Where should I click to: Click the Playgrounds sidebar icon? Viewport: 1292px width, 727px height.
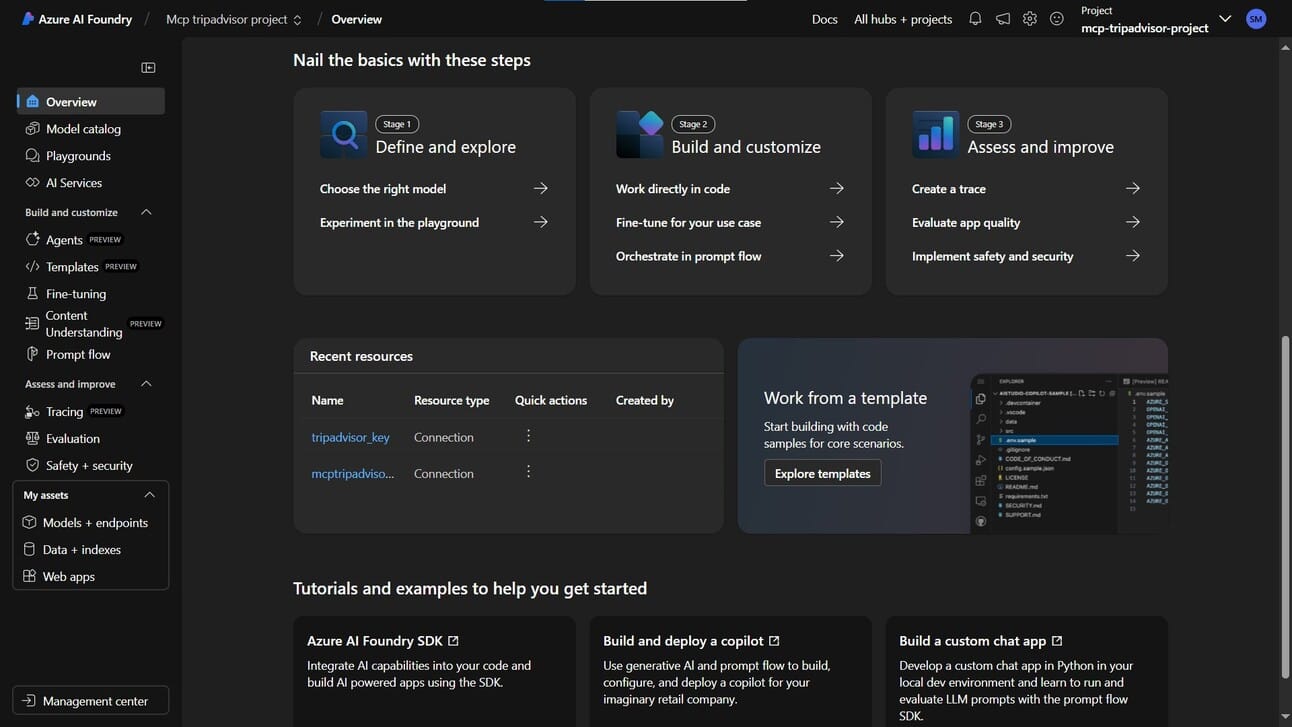[x=33, y=156]
